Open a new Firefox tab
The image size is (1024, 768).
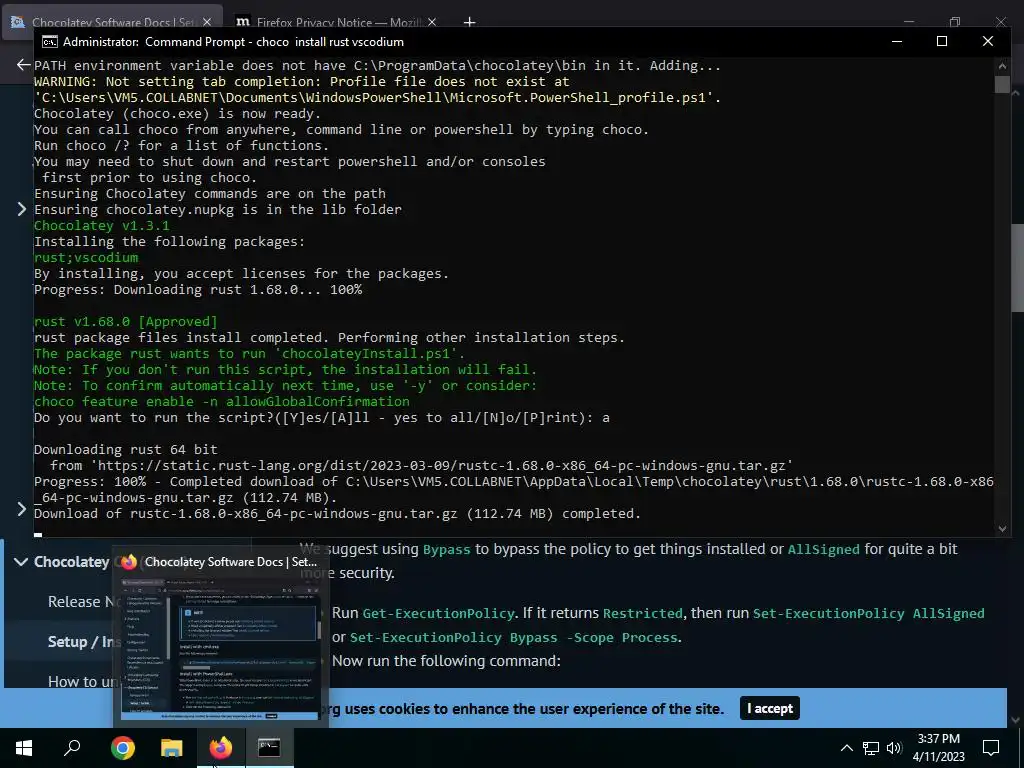(470, 22)
